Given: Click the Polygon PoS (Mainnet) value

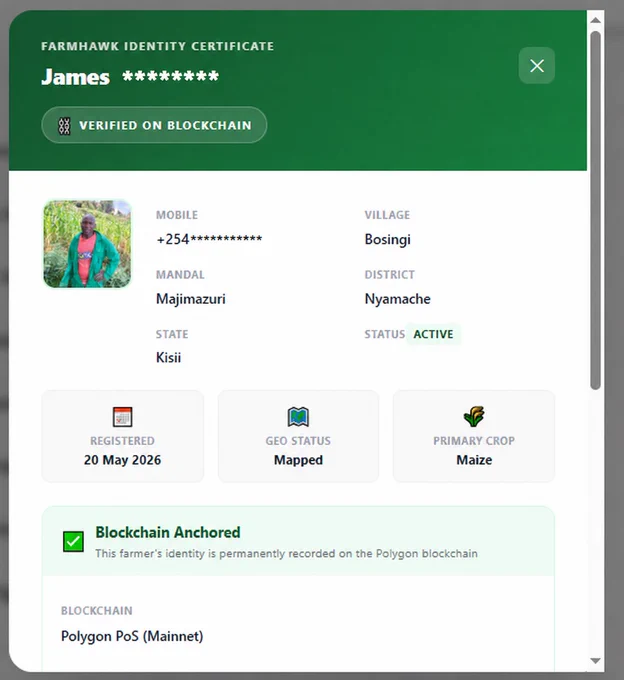Looking at the screenshot, I should click(132, 636).
